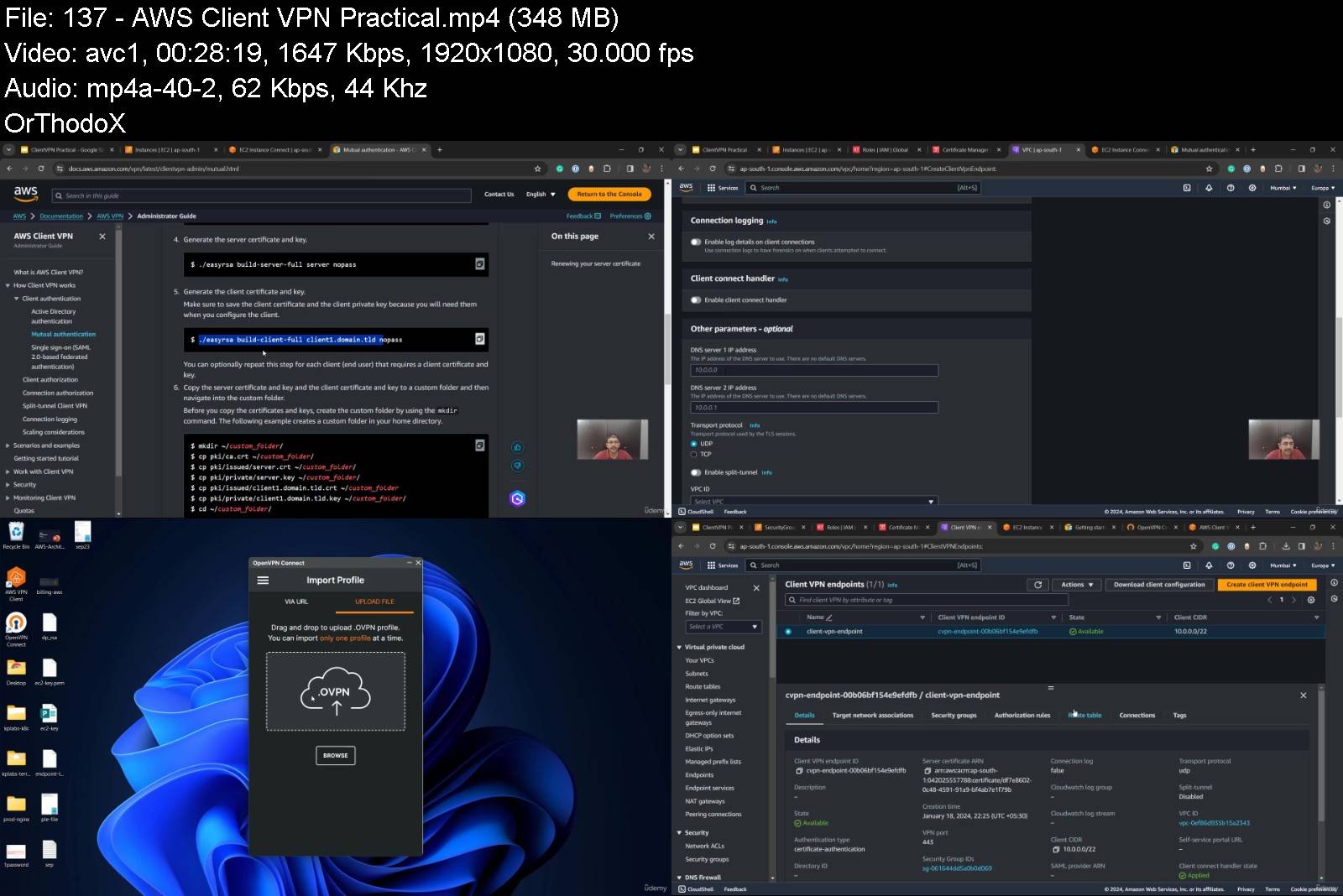Screen dimensions: 1343x896
Task: Open help question icon in create endpoint window
Action: point(1231,188)
